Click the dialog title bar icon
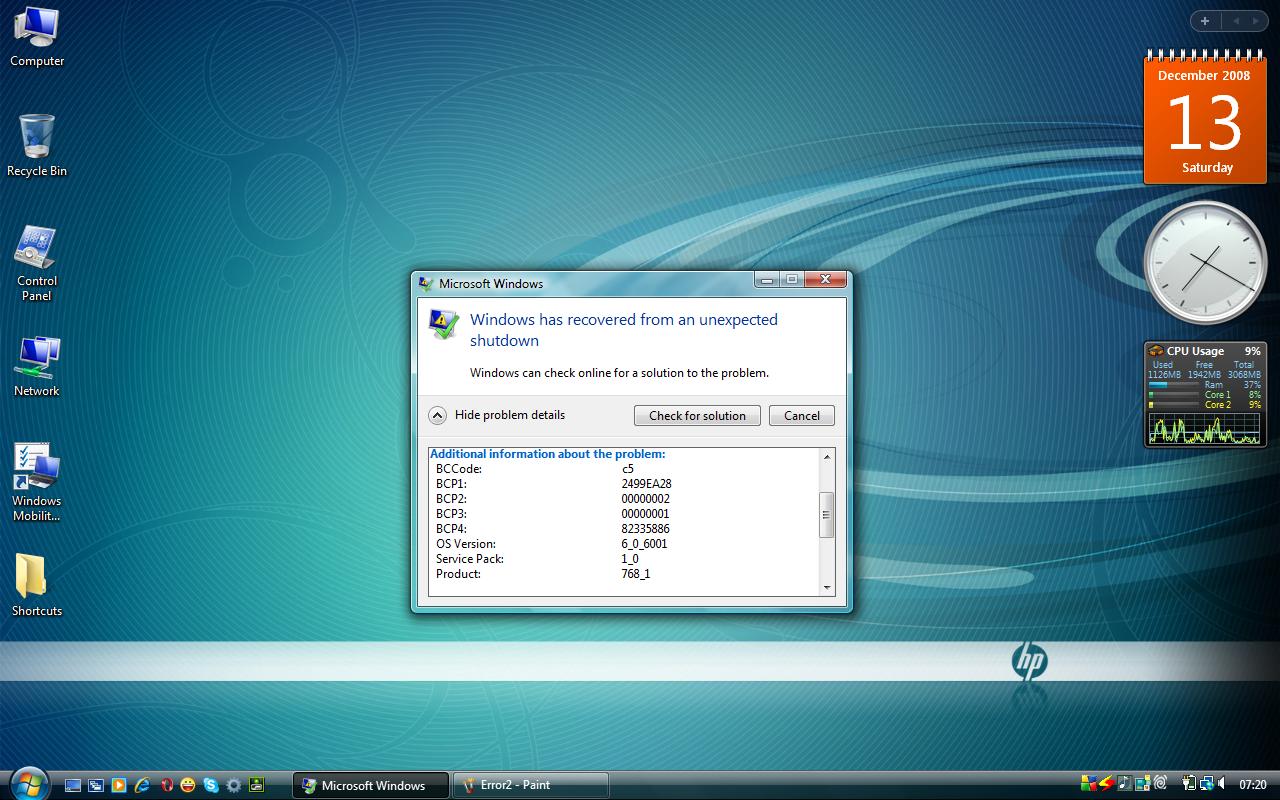1280x800 pixels. [425, 283]
